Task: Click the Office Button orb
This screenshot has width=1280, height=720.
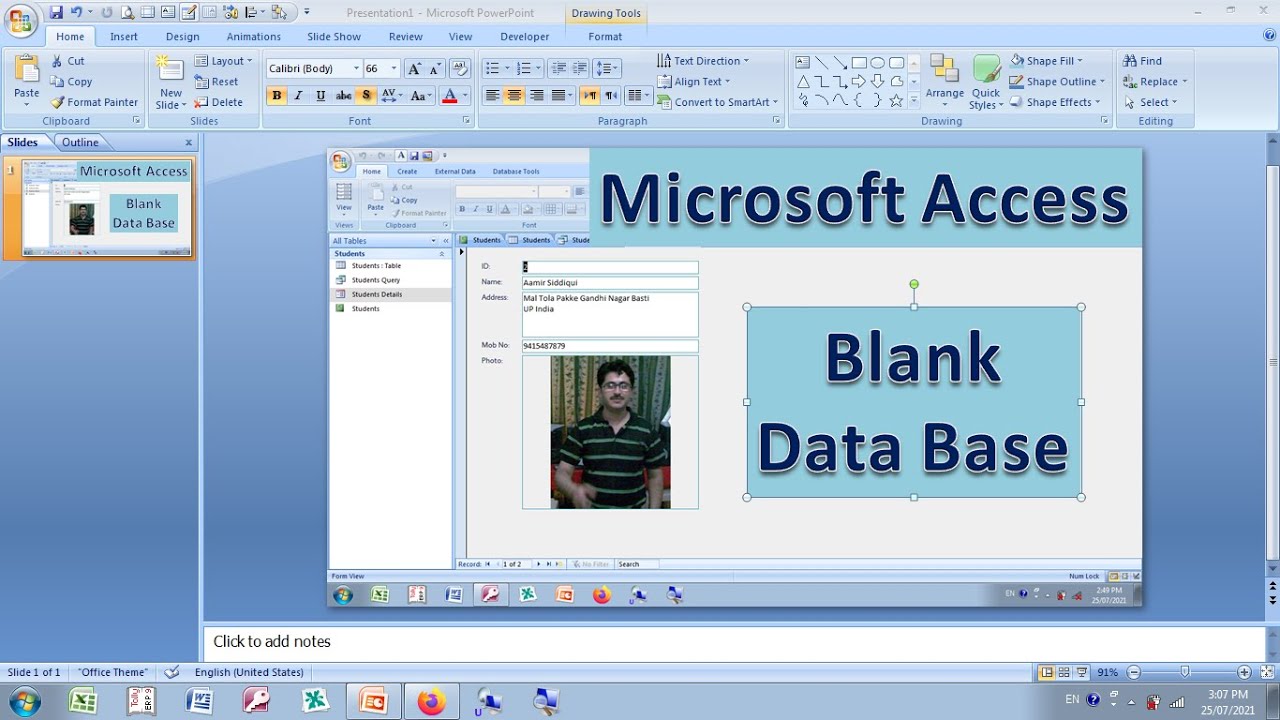Action: (20, 20)
